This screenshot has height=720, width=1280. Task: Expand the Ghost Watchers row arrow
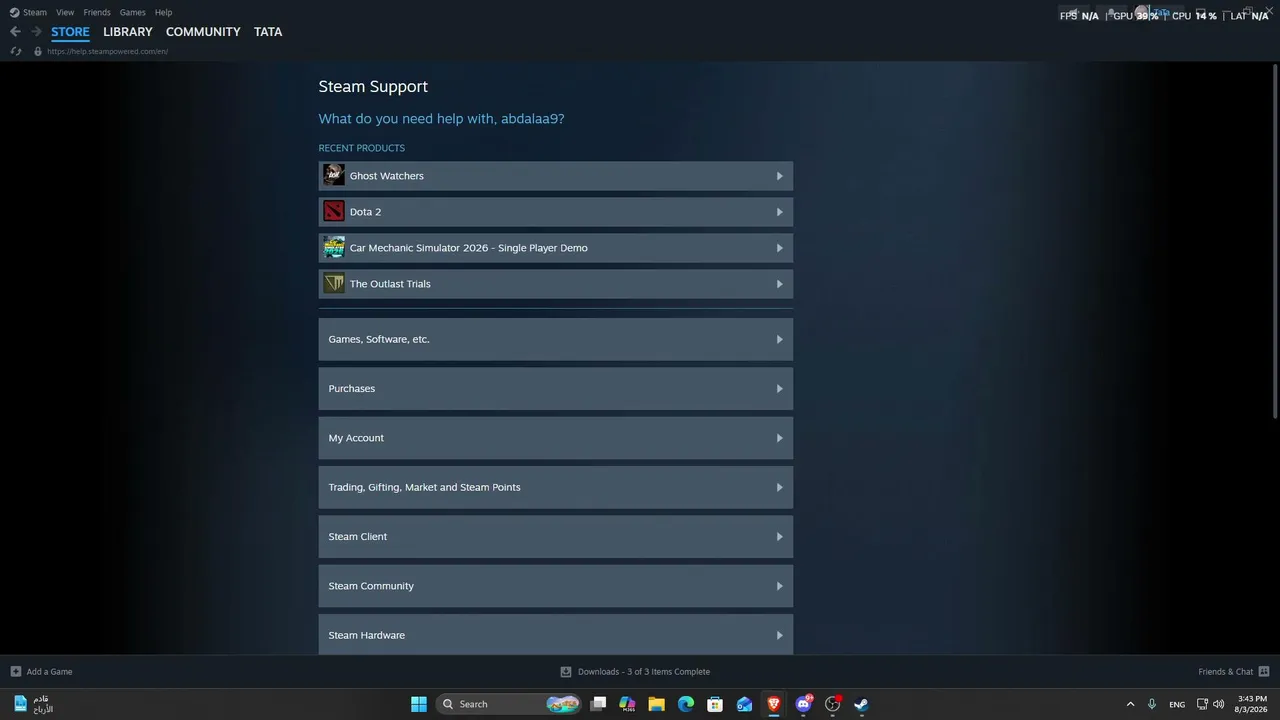(x=780, y=176)
